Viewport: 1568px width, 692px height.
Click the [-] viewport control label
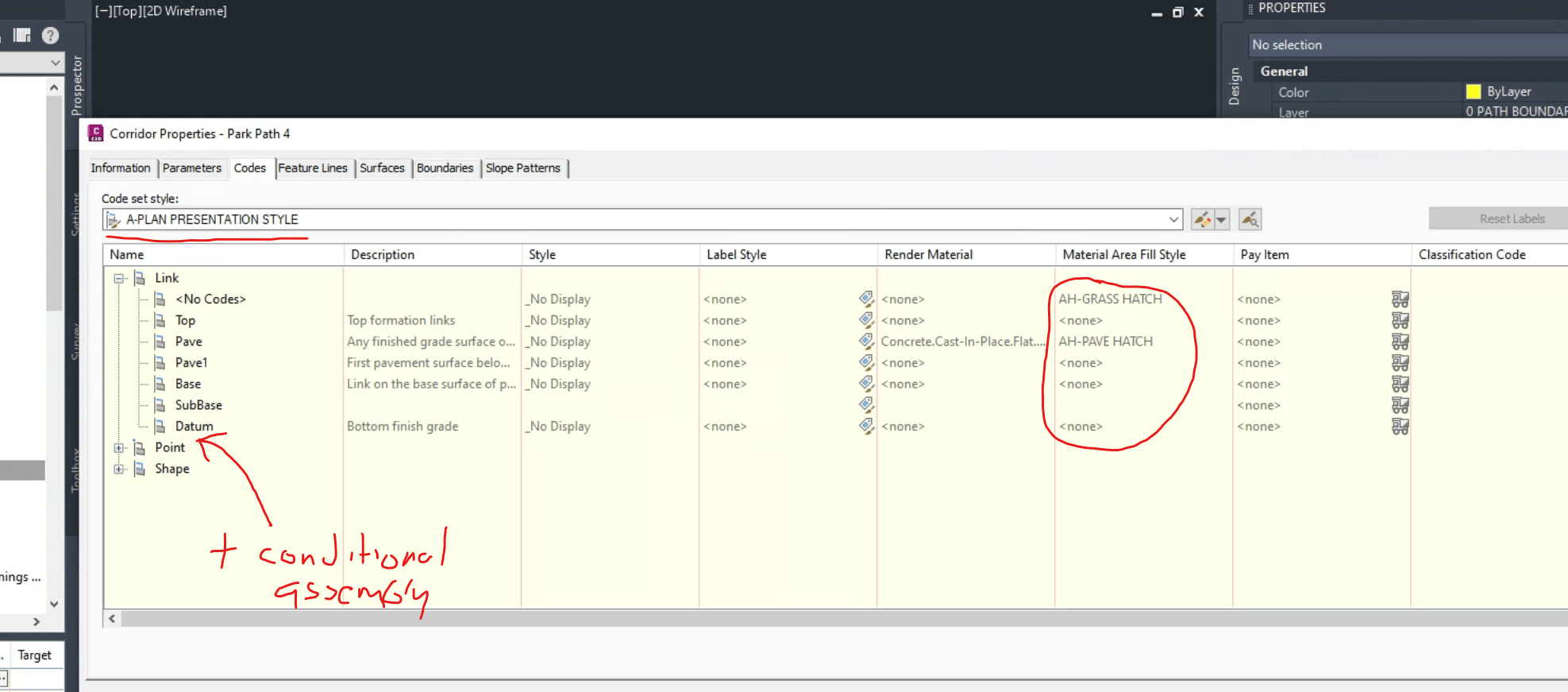click(104, 11)
